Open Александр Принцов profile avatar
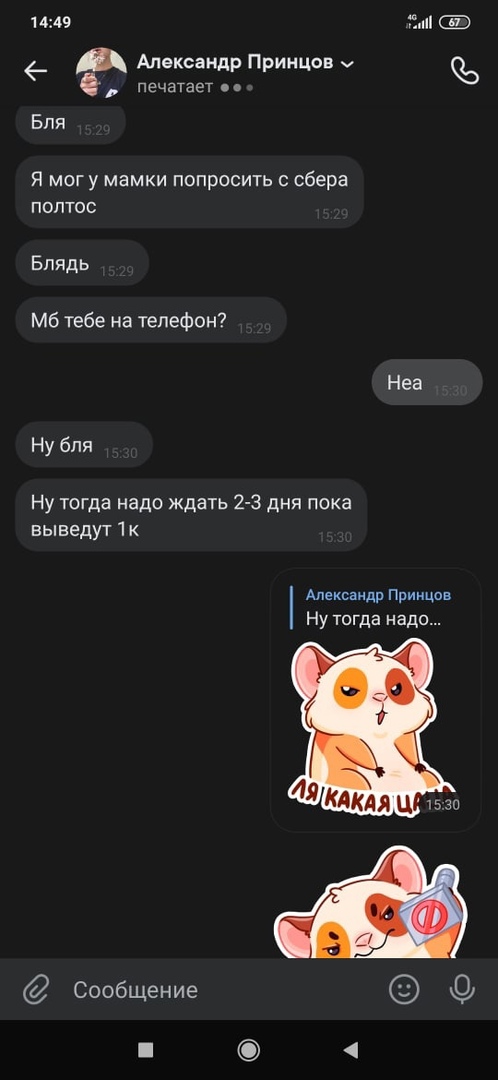The width and height of the screenshot is (498, 1080). (x=101, y=72)
